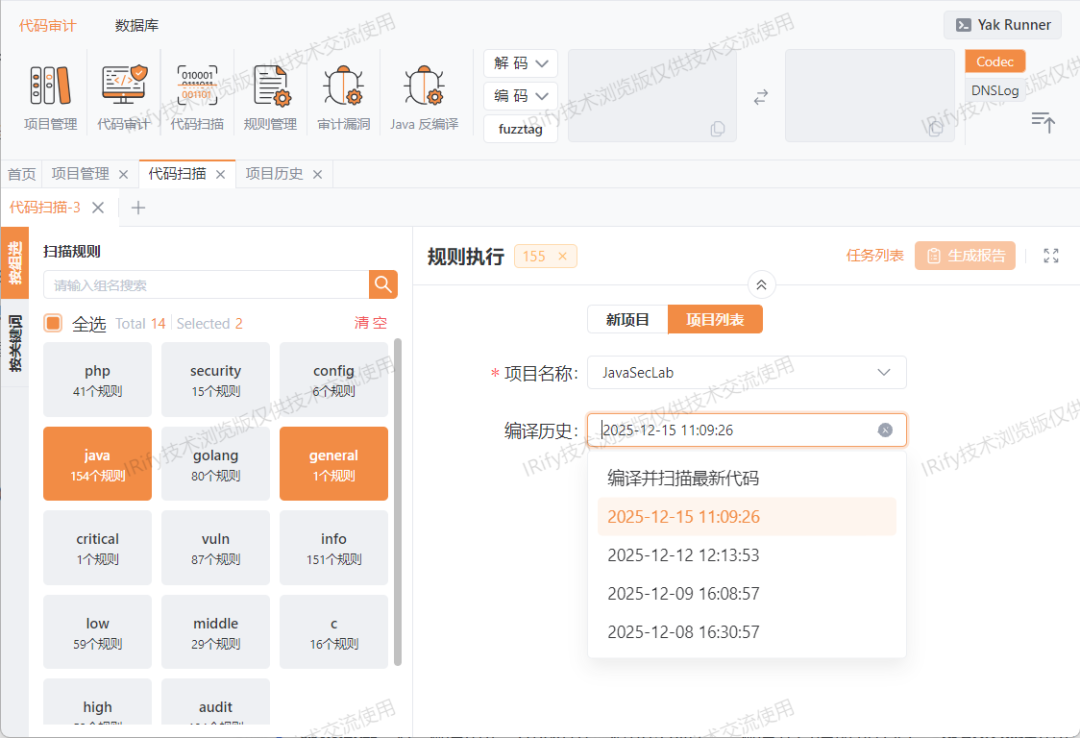Image resolution: width=1080 pixels, height=738 pixels.
Task: Select the middle rule group
Action: tap(216, 632)
